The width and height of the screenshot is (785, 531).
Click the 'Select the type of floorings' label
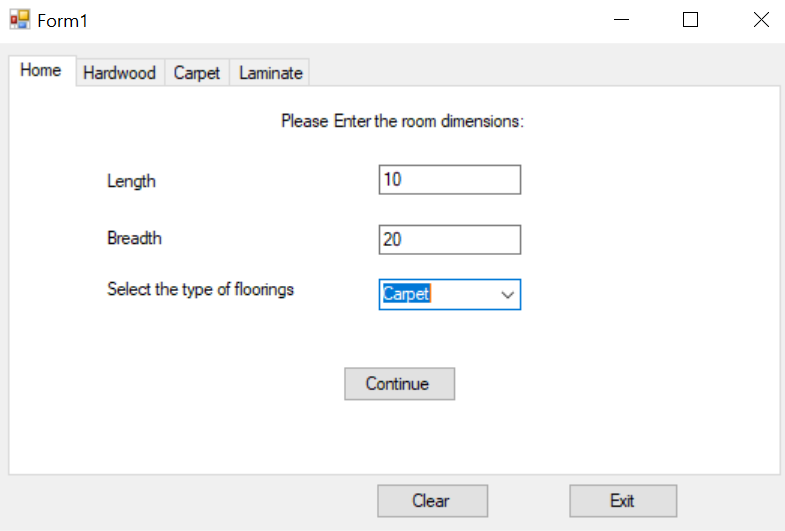200,290
